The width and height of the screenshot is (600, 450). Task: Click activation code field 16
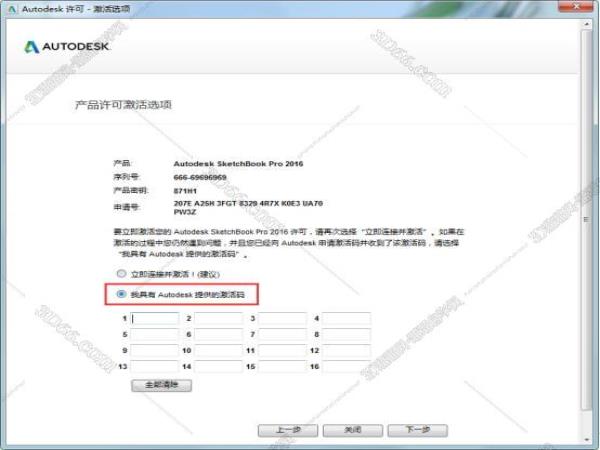(346, 367)
